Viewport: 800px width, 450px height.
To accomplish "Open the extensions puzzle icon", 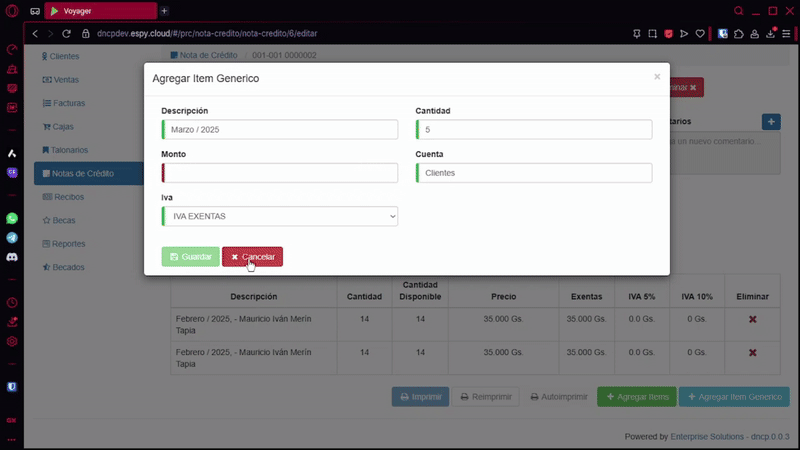I will pos(738,33).
